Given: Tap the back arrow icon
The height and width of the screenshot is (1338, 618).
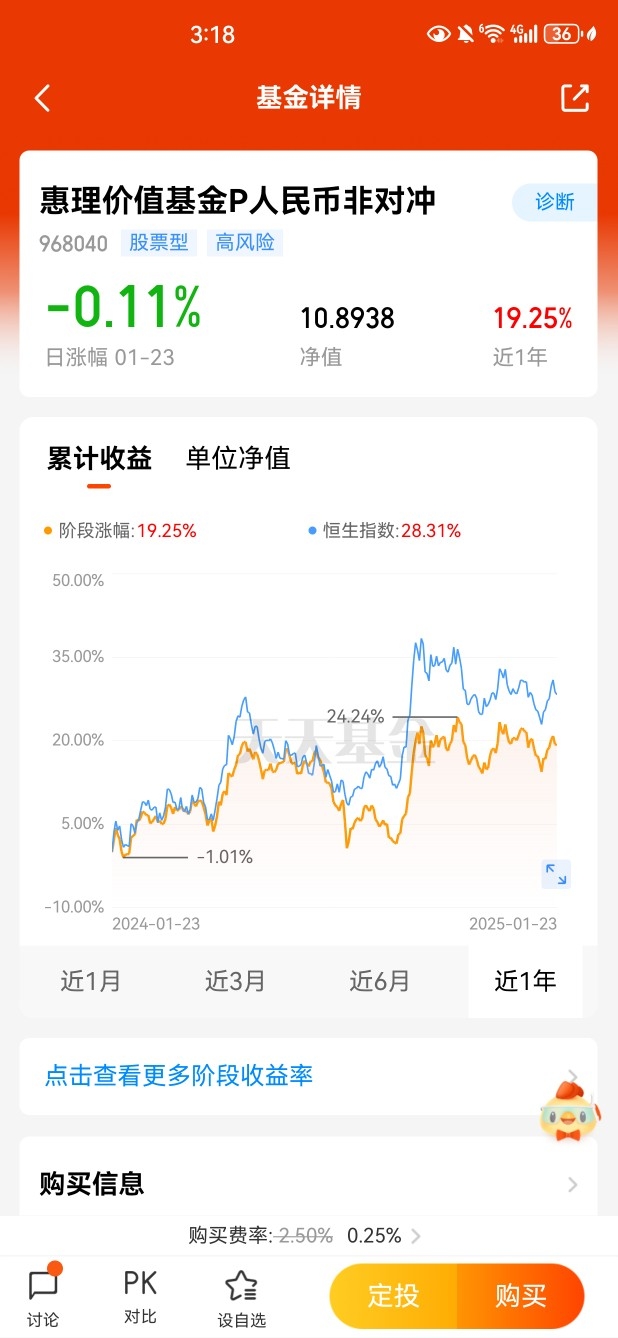Looking at the screenshot, I should click(x=42, y=98).
